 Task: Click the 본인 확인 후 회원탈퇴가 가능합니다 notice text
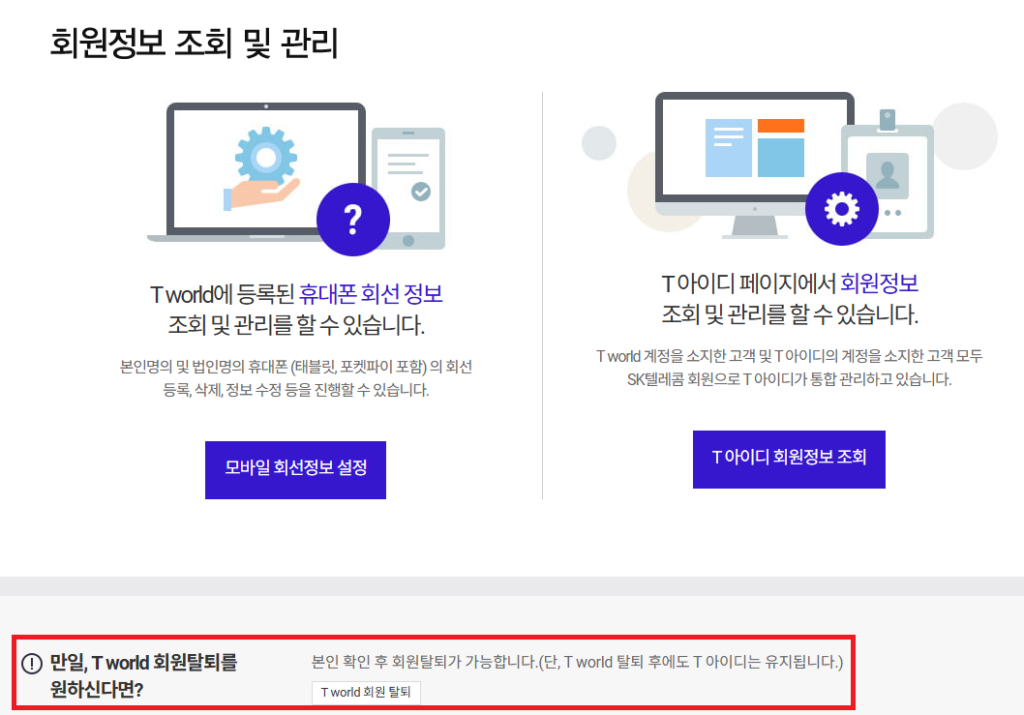coord(577,662)
